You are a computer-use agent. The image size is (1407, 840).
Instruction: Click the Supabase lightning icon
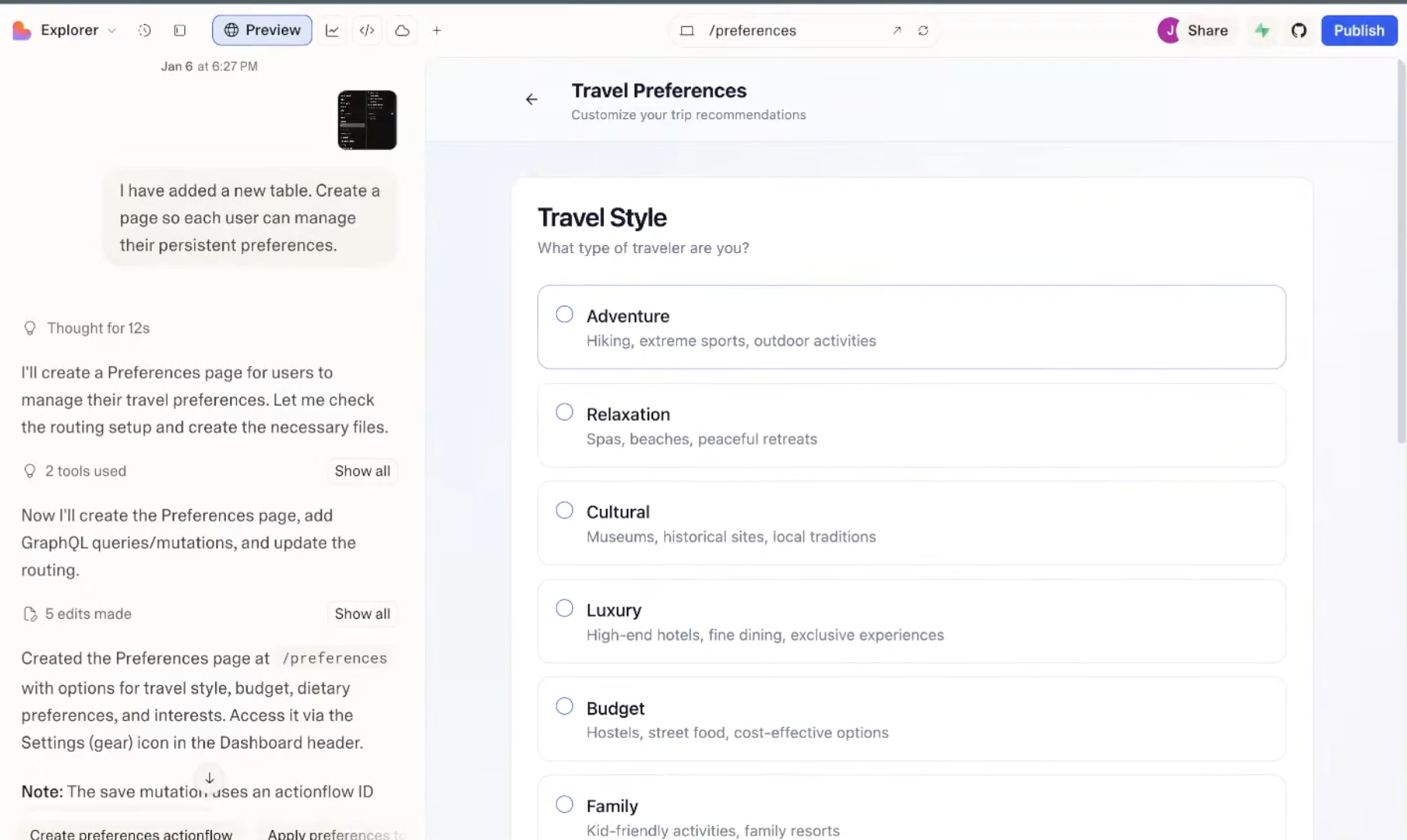pyautogui.click(x=1262, y=30)
